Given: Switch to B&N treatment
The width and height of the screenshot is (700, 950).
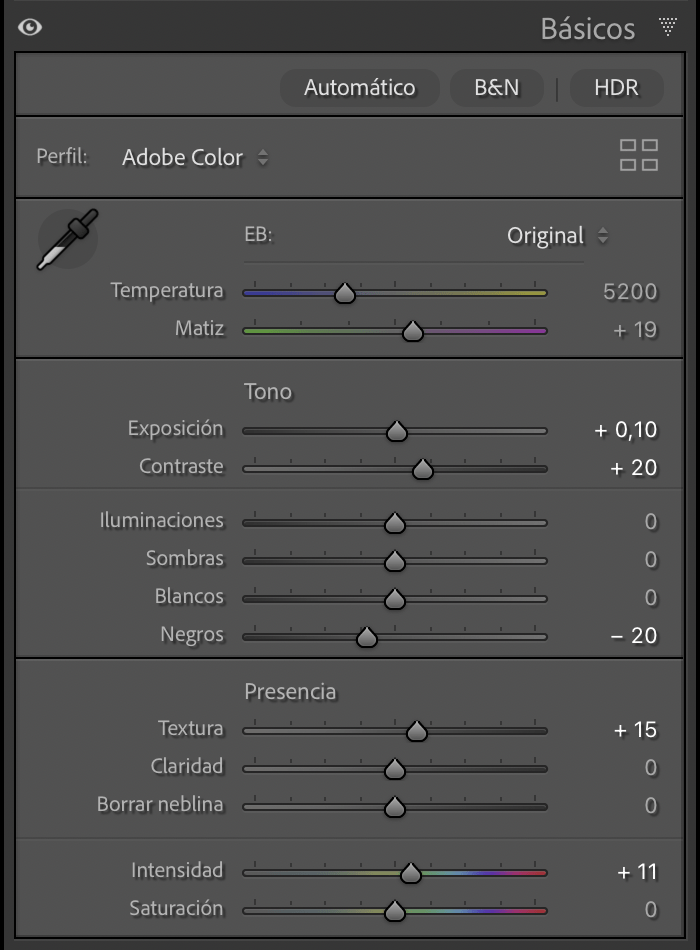Looking at the screenshot, I should pyautogui.click(x=497, y=88).
